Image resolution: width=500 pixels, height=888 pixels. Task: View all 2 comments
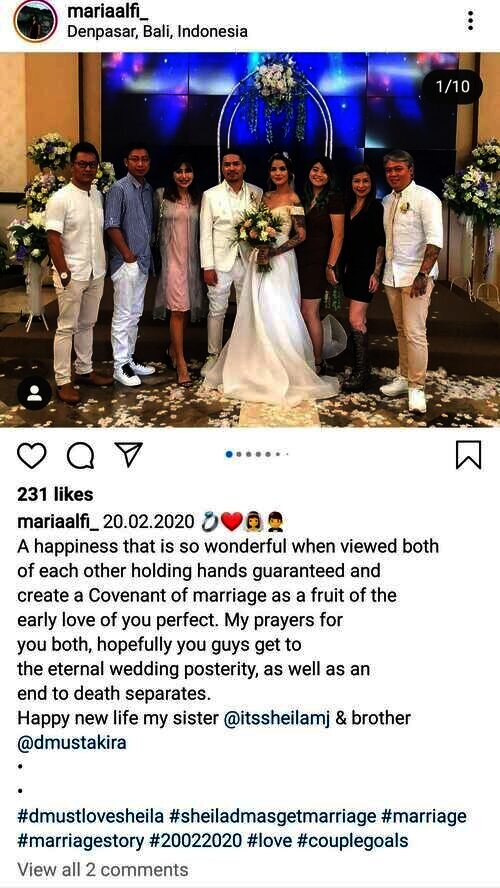click(x=102, y=869)
